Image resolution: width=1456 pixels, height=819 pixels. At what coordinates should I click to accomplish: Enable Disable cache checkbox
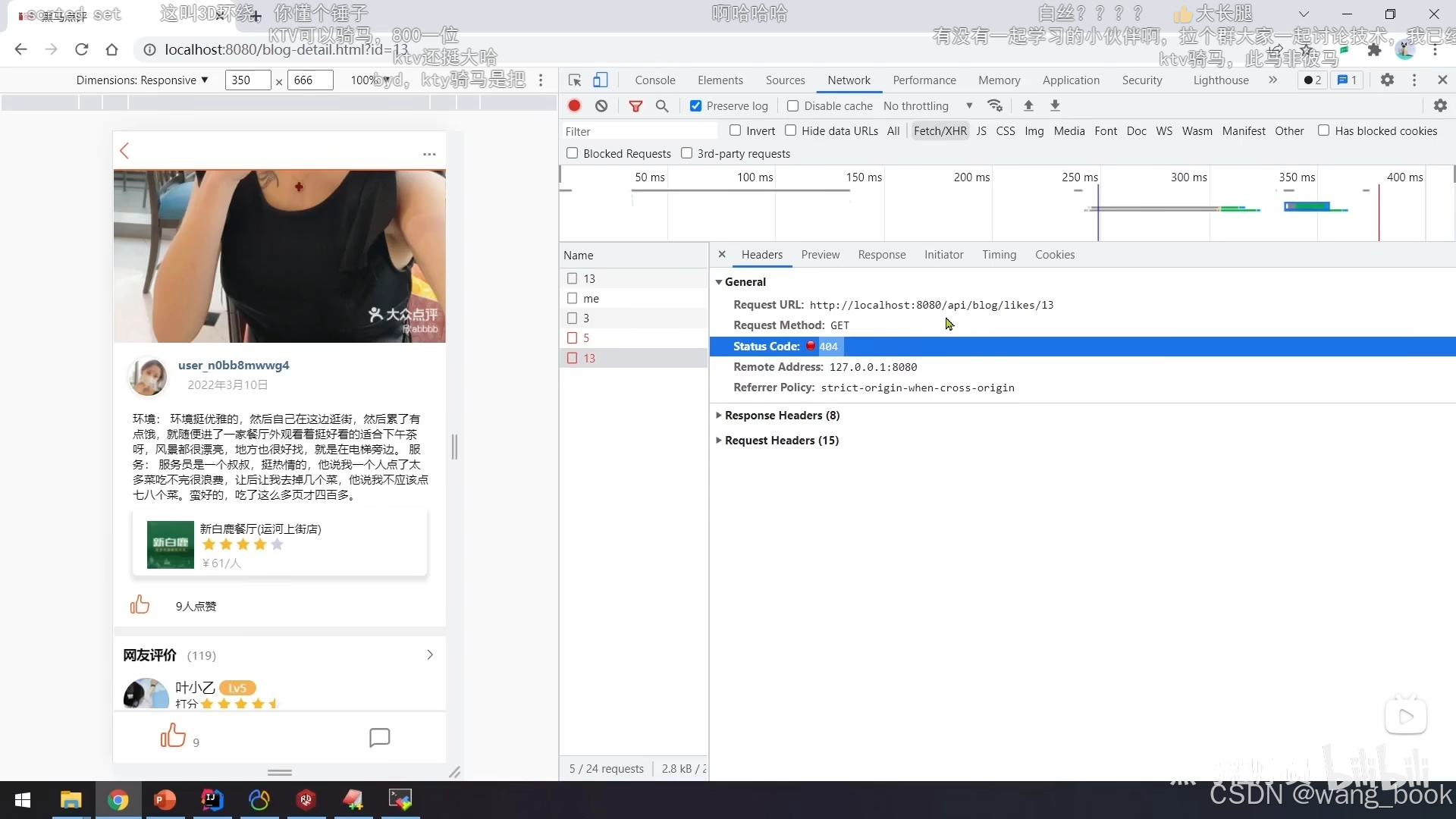[792, 106]
